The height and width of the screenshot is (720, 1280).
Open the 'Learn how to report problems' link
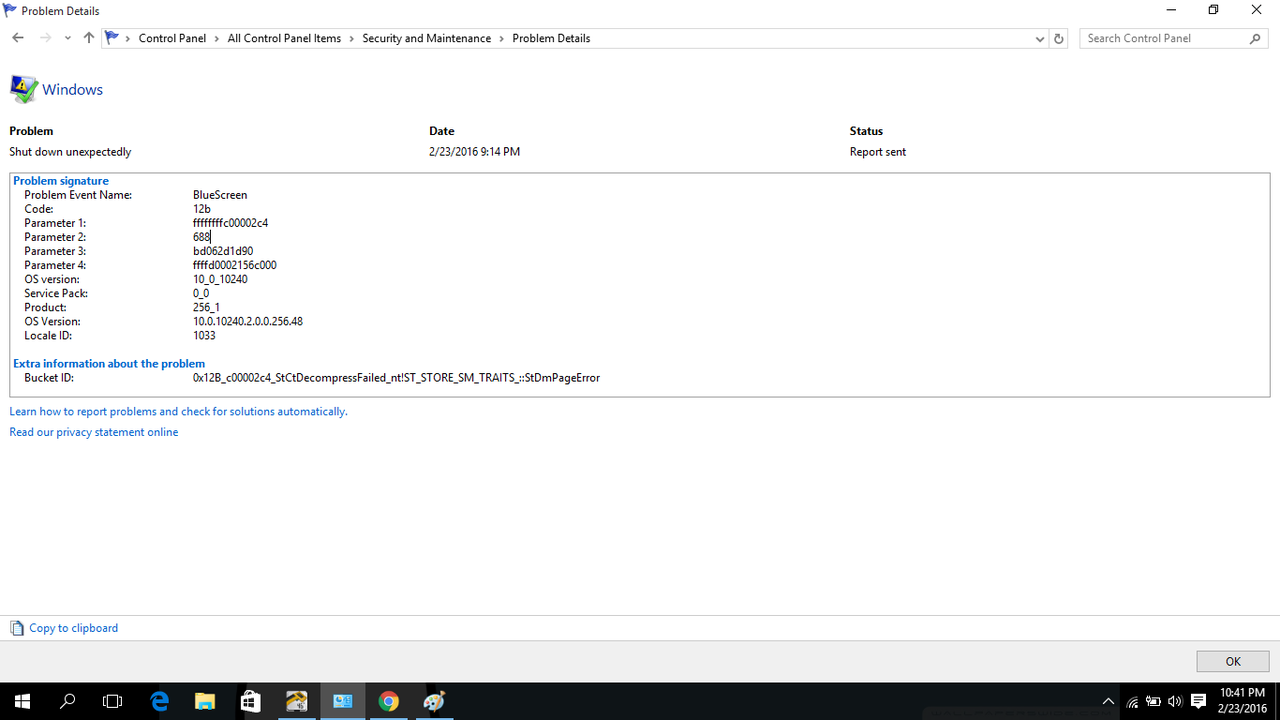tap(178, 411)
